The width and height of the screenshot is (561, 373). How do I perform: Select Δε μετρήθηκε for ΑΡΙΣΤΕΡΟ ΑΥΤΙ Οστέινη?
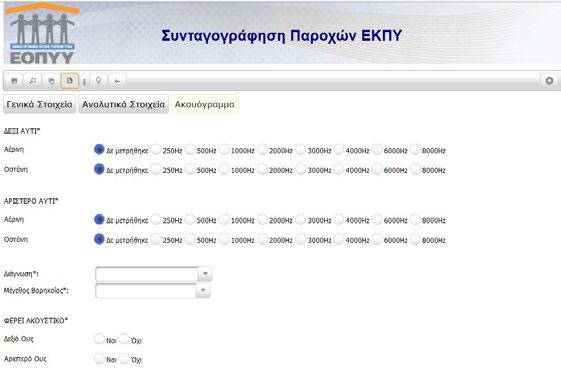99,239
